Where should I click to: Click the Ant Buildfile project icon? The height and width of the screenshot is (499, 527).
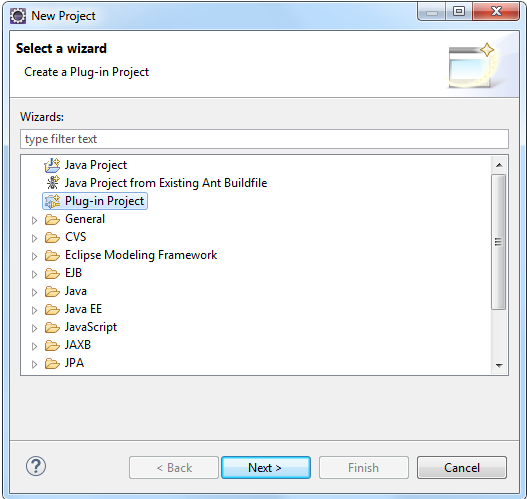(x=52, y=183)
